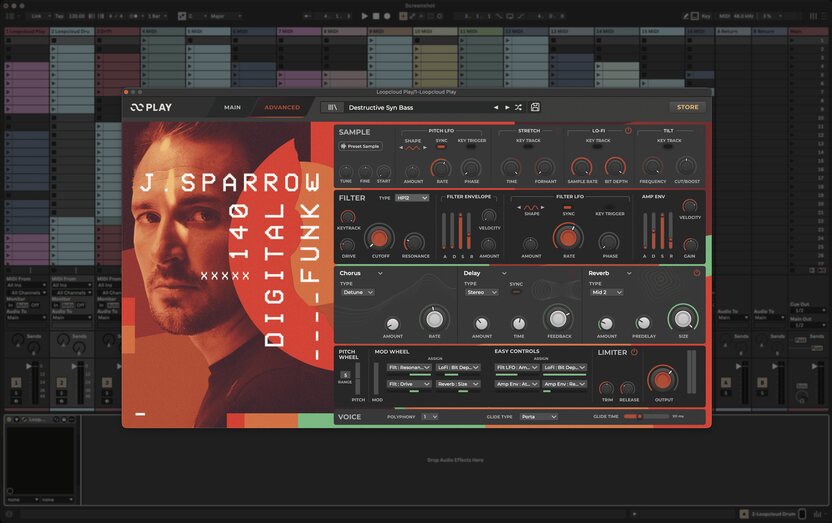
Task: Open the Reverb effect selector dropdown
Action: pyautogui.click(x=610, y=273)
